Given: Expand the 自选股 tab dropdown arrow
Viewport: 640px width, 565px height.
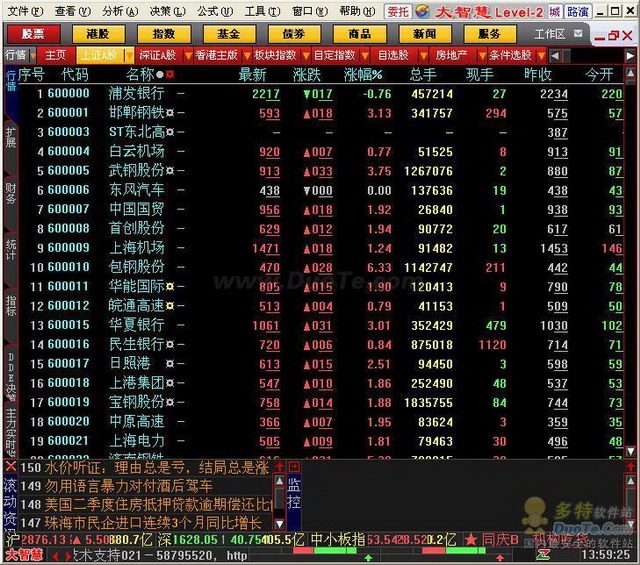Looking at the screenshot, I should 424,55.
